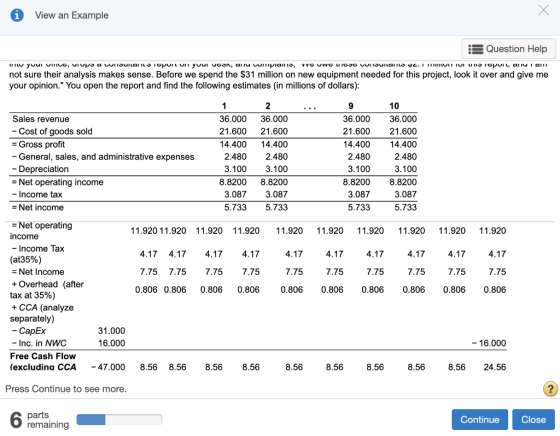560x436 pixels.
Task: Select the -16.000 NWC recovery value
Action: (x=489, y=343)
